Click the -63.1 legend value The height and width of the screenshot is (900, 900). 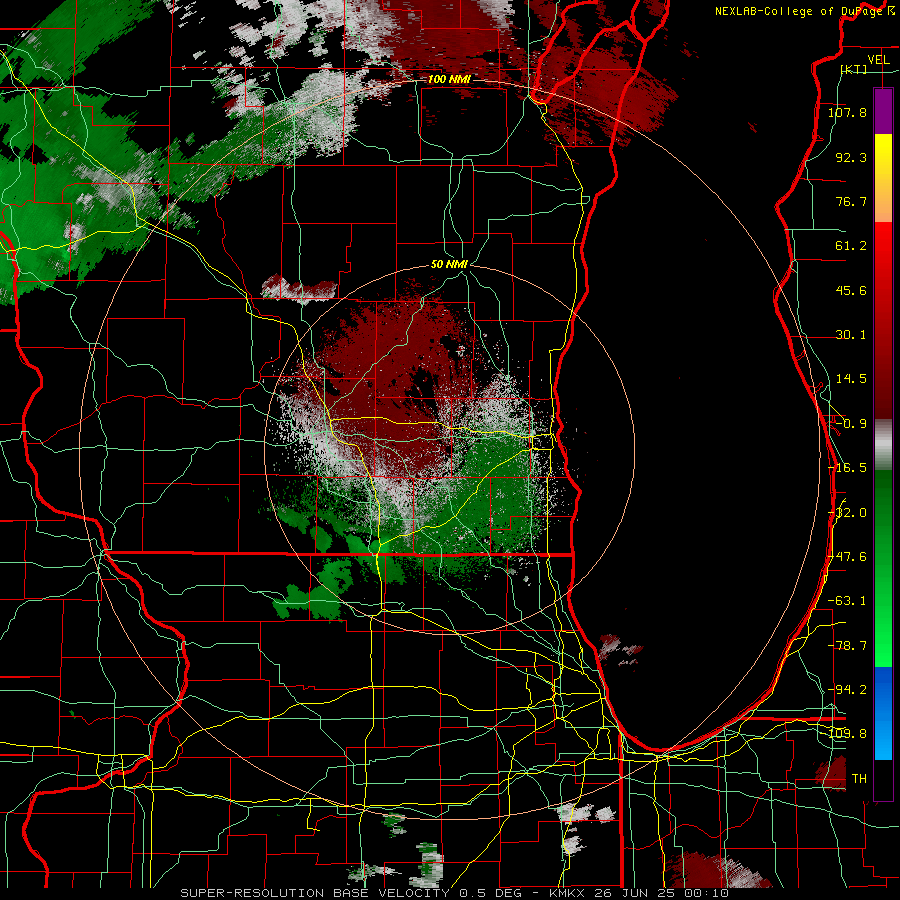[847, 601]
